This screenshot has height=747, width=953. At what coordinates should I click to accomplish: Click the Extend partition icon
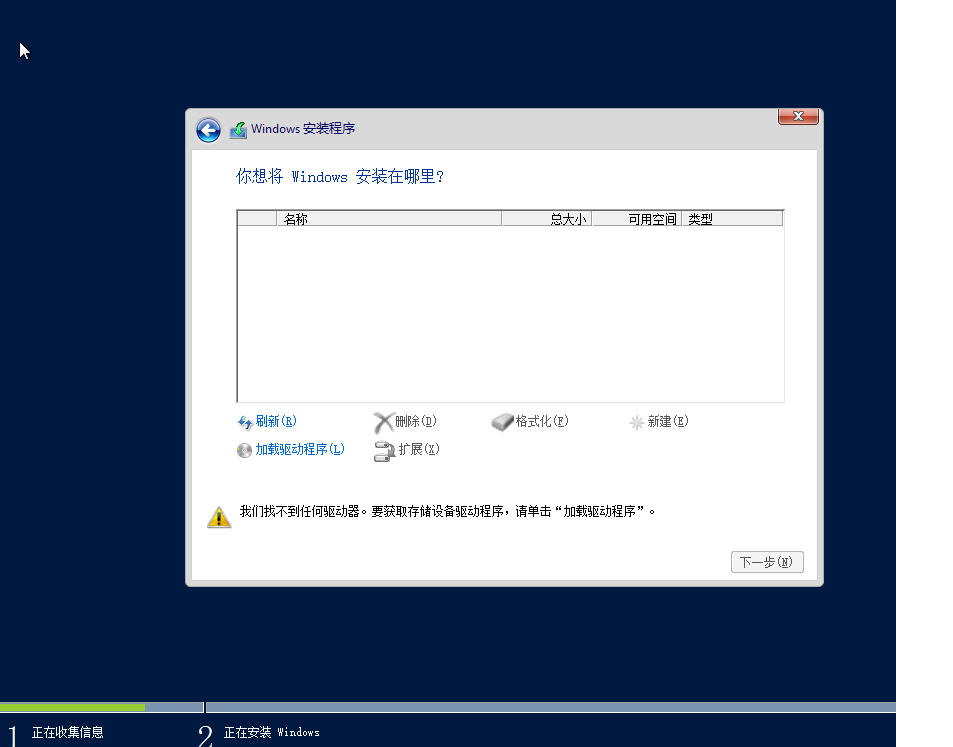[x=384, y=450]
